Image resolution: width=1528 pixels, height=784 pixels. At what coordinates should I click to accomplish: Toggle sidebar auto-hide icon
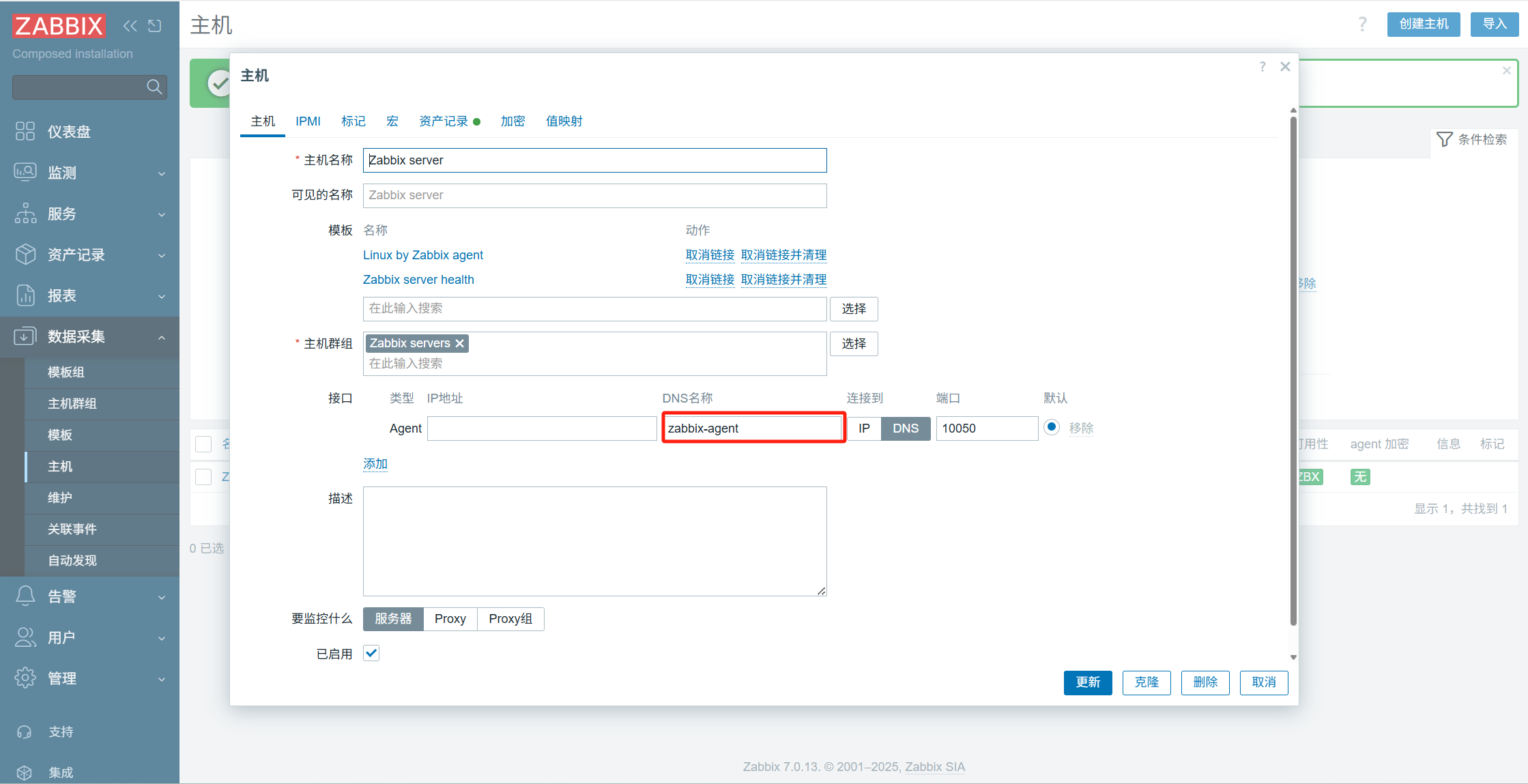[x=155, y=26]
